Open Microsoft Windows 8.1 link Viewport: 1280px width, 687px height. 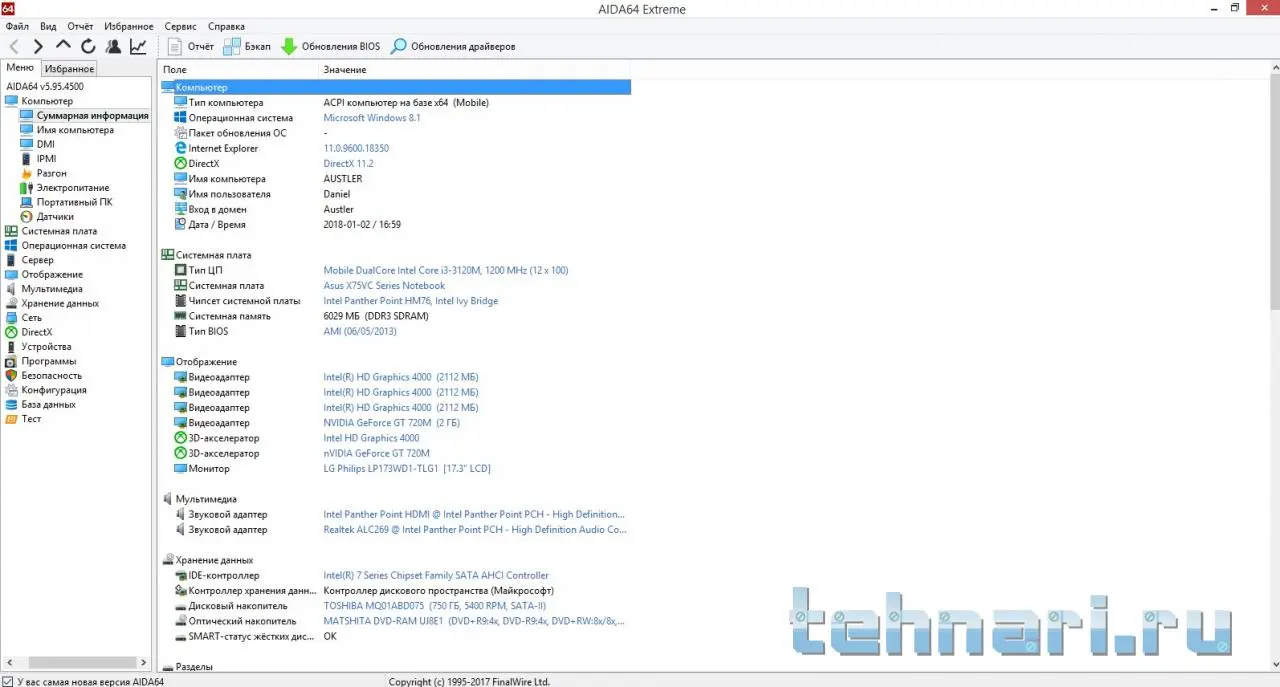[x=372, y=118]
